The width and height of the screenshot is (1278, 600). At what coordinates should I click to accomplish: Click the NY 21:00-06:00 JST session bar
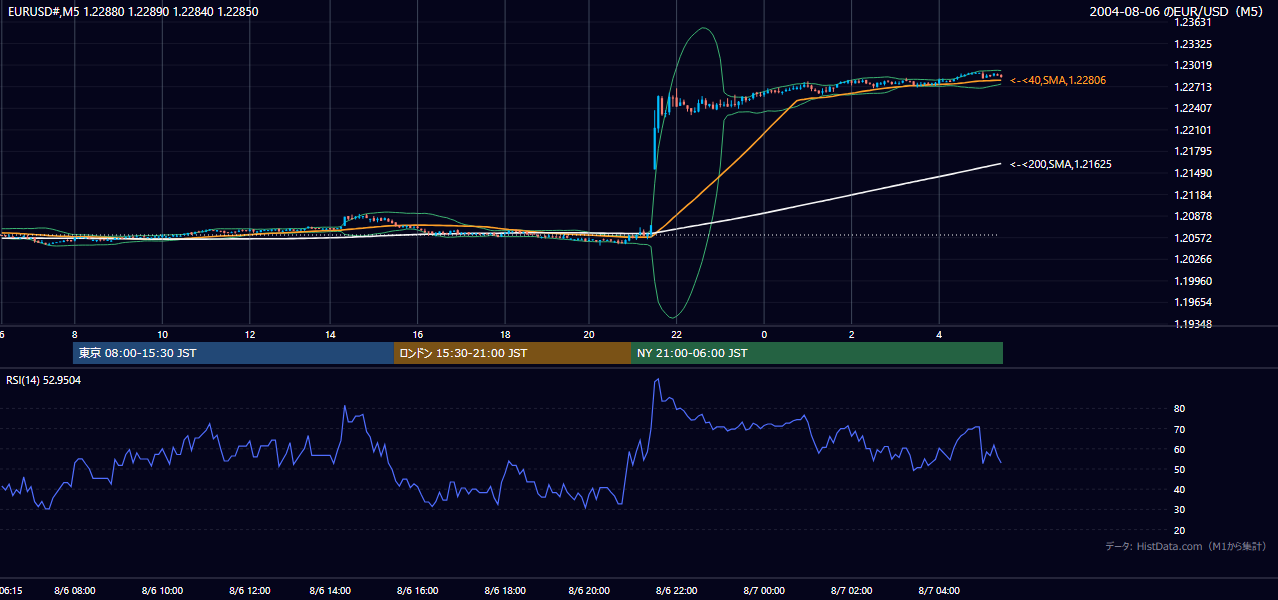click(817, 353)
